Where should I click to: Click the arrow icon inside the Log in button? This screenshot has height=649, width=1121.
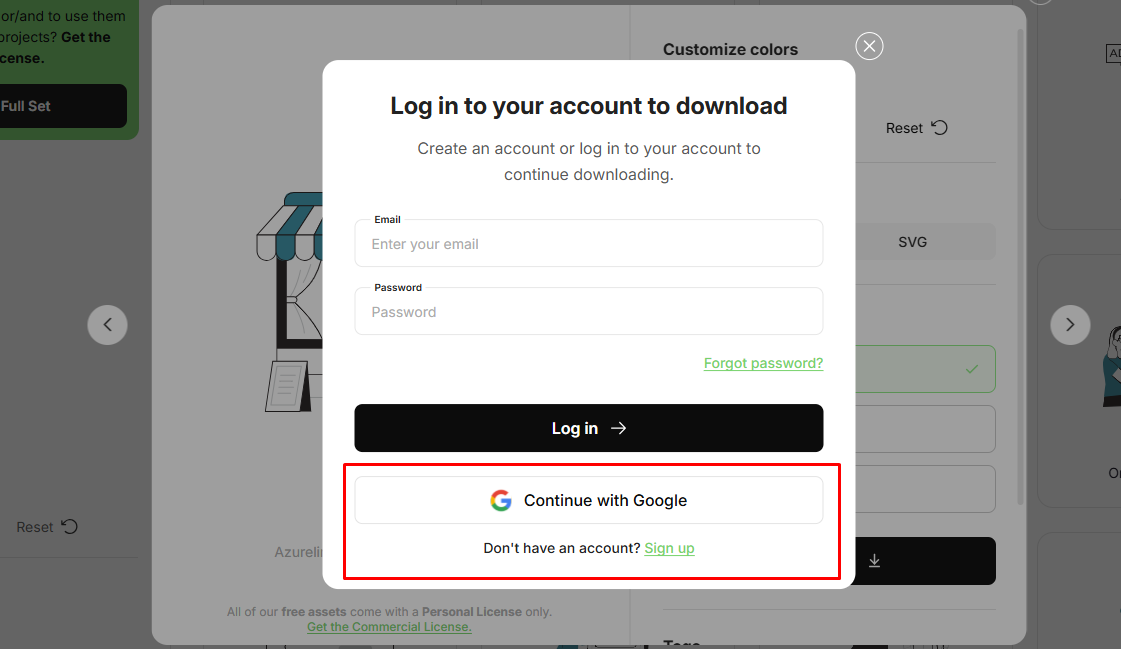(x=618, y=428)
